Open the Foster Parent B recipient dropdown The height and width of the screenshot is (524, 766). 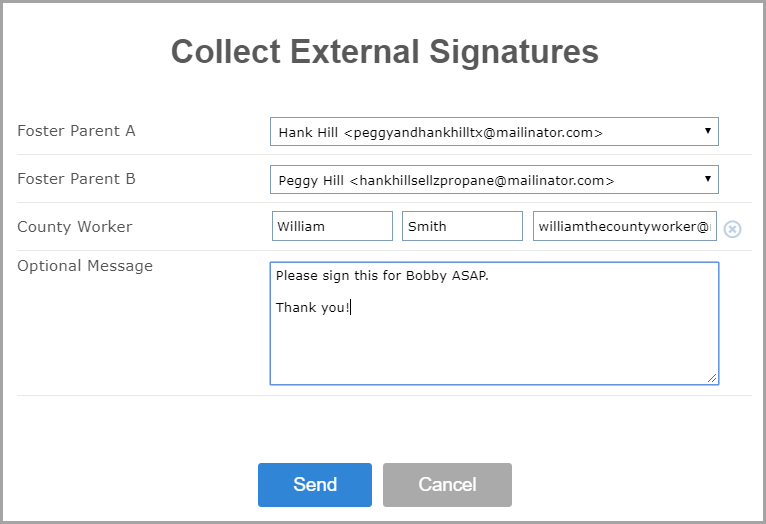pos(494,179)
